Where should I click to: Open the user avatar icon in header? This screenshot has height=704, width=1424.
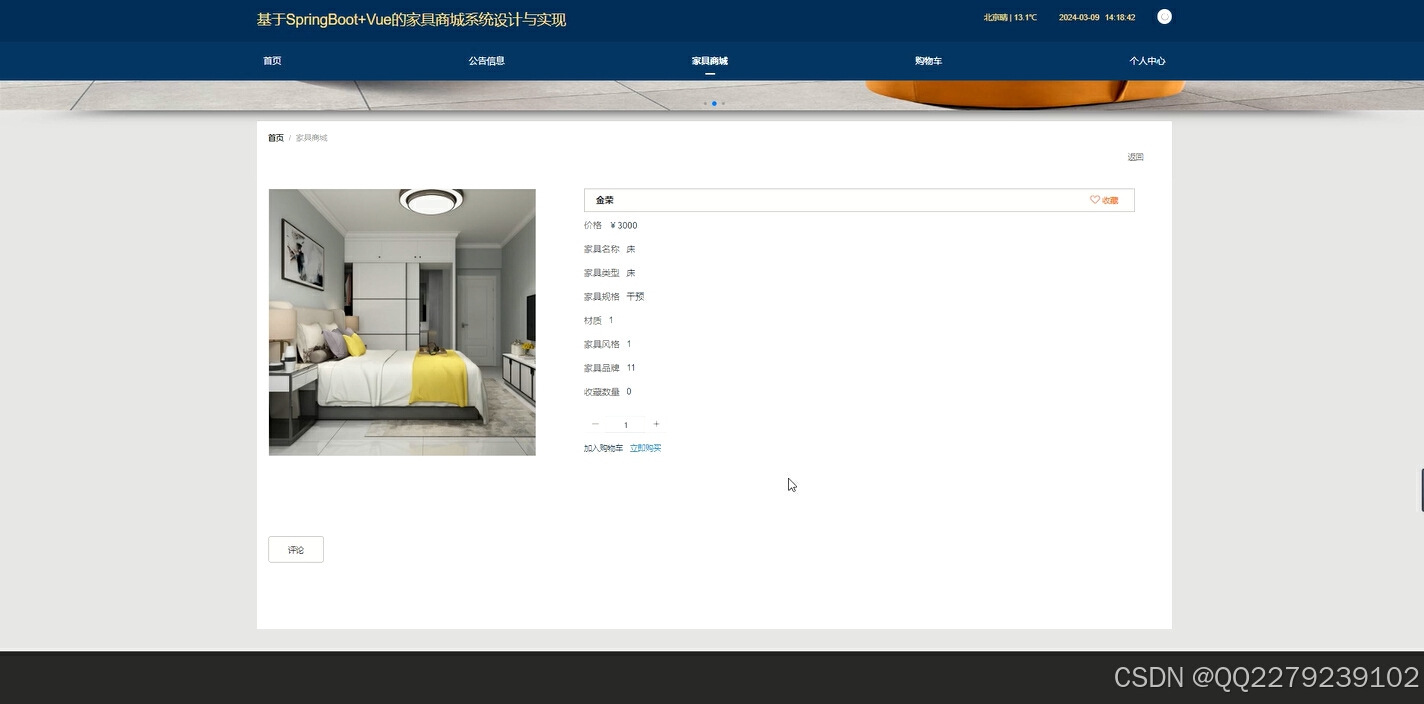pyautogui.click(x=1163, y=17)
